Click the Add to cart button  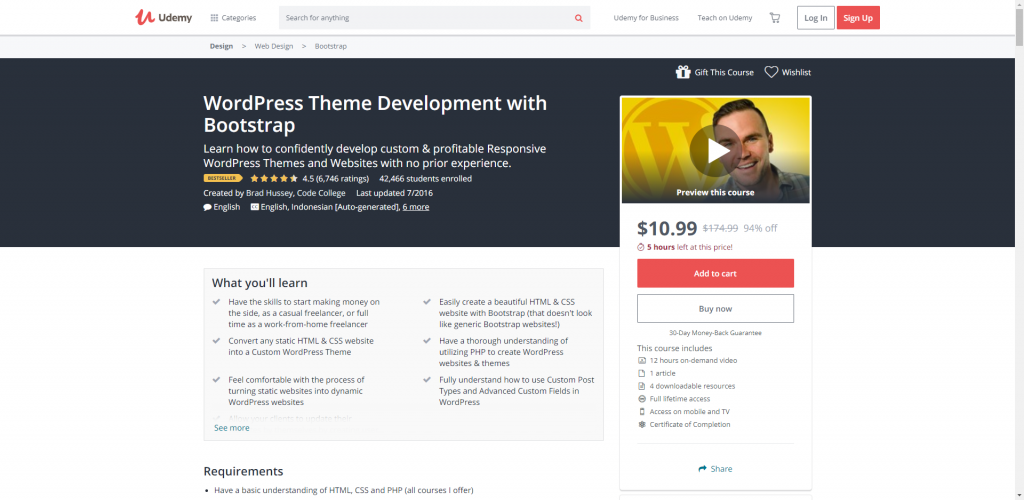[x=715, y=273]
